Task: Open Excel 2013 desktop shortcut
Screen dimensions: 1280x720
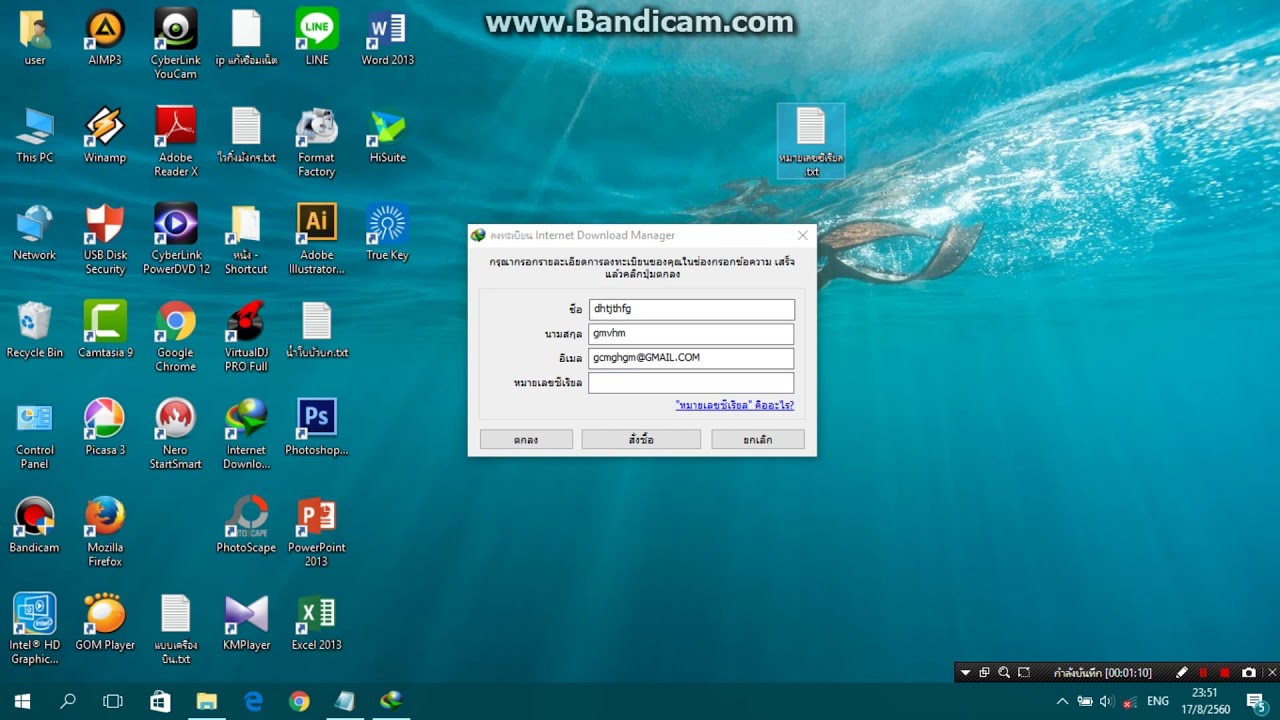Action: pos(316,623)
